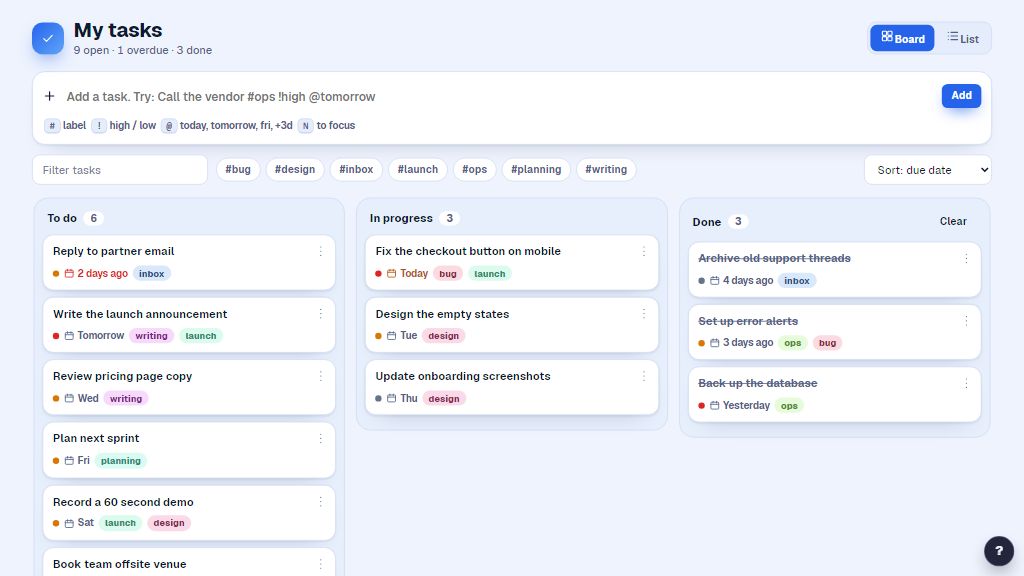
Task: Toggle the #bug filter chip
Action: (x=238, y=170)
